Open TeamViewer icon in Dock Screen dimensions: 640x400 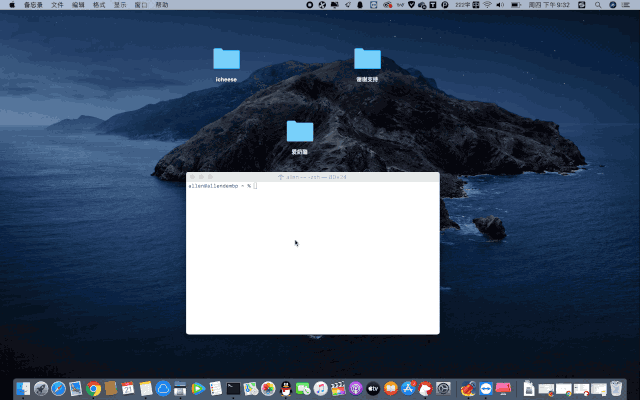click(x=486, y=389)
